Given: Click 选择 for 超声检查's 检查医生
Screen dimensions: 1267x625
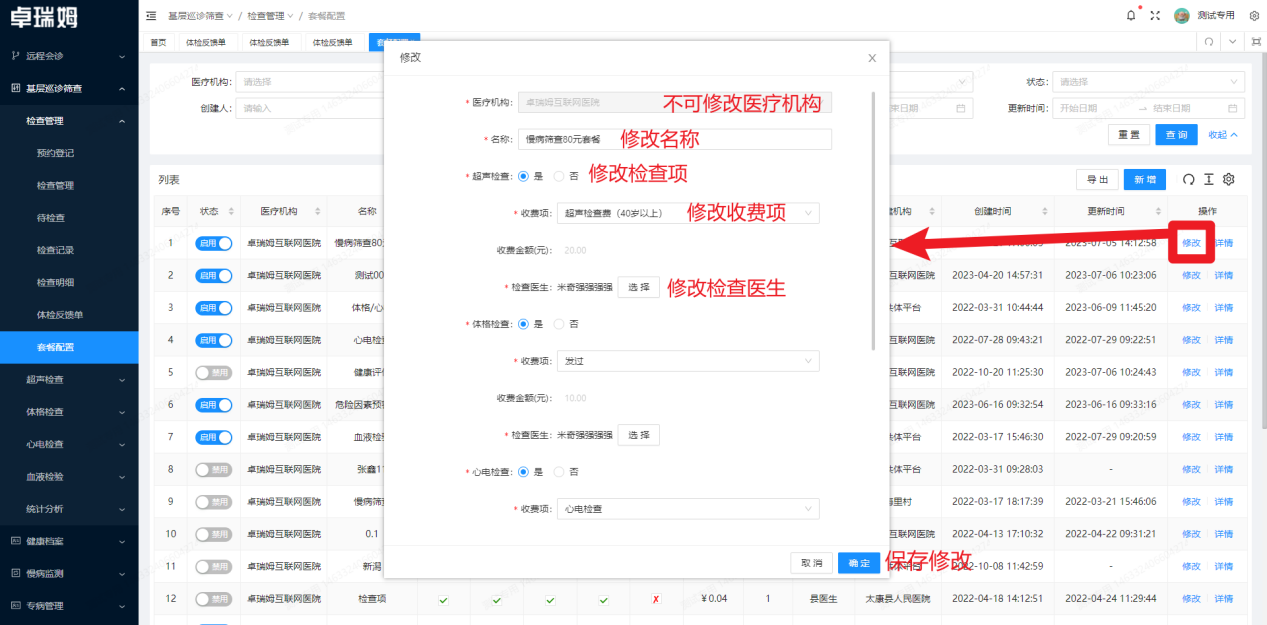Looking at the screenshot, I should (x=638, y=287).
